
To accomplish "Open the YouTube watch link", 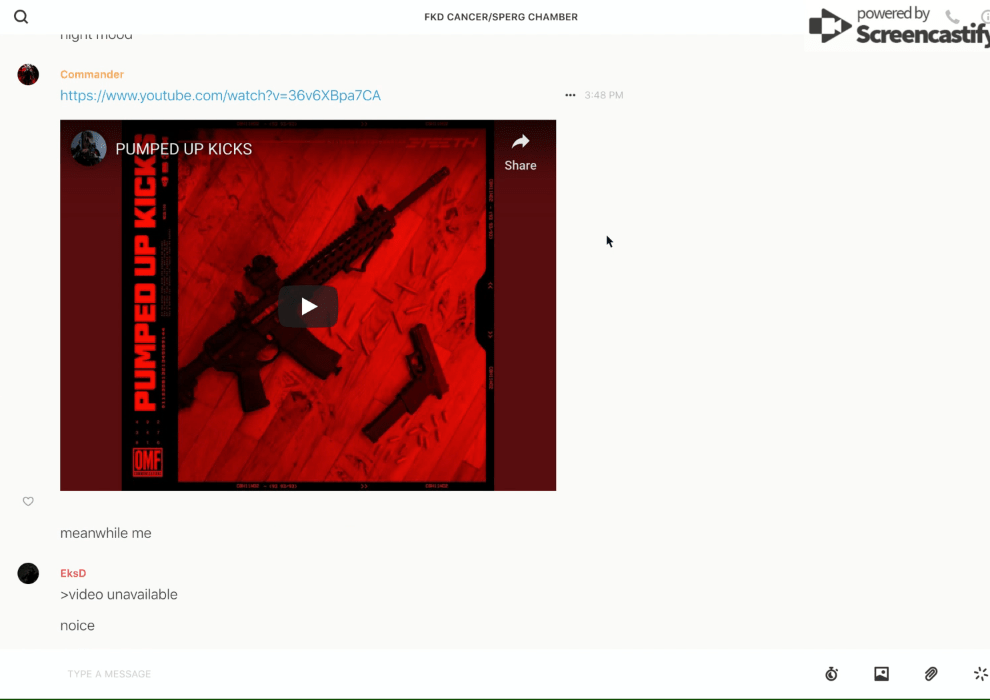I will click(x=220, y=96).
